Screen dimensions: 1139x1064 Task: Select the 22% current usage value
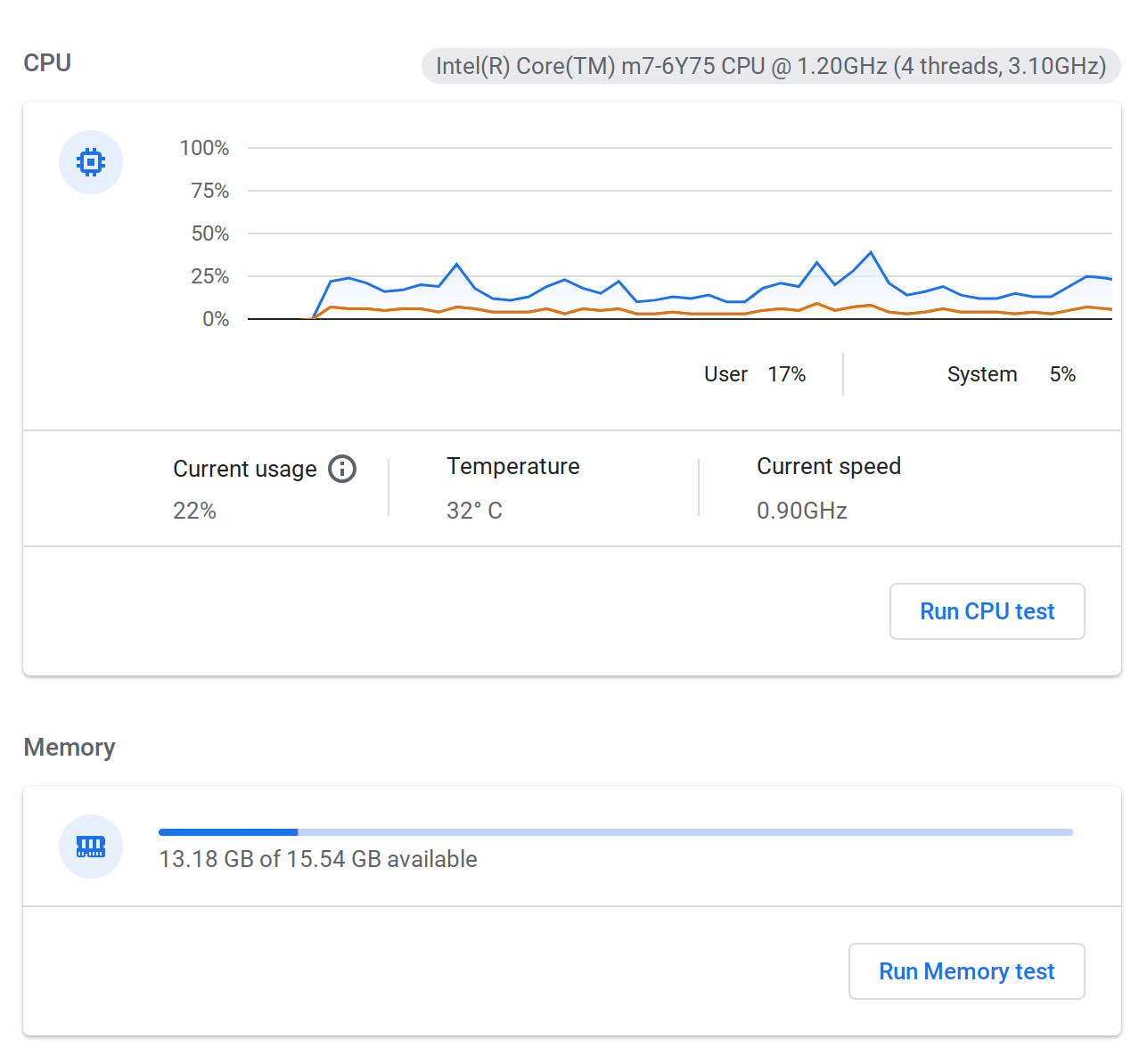tap(194, 511)
